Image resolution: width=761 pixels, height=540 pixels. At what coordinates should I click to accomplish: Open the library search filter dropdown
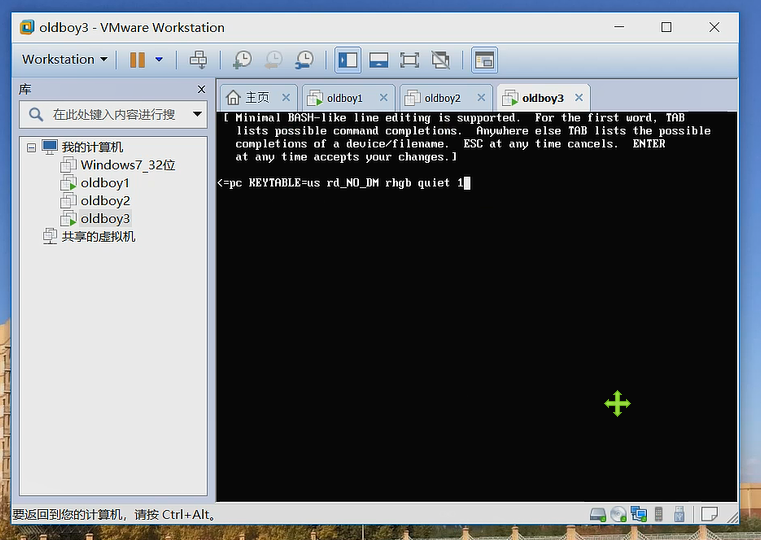[x=197, y=115]
